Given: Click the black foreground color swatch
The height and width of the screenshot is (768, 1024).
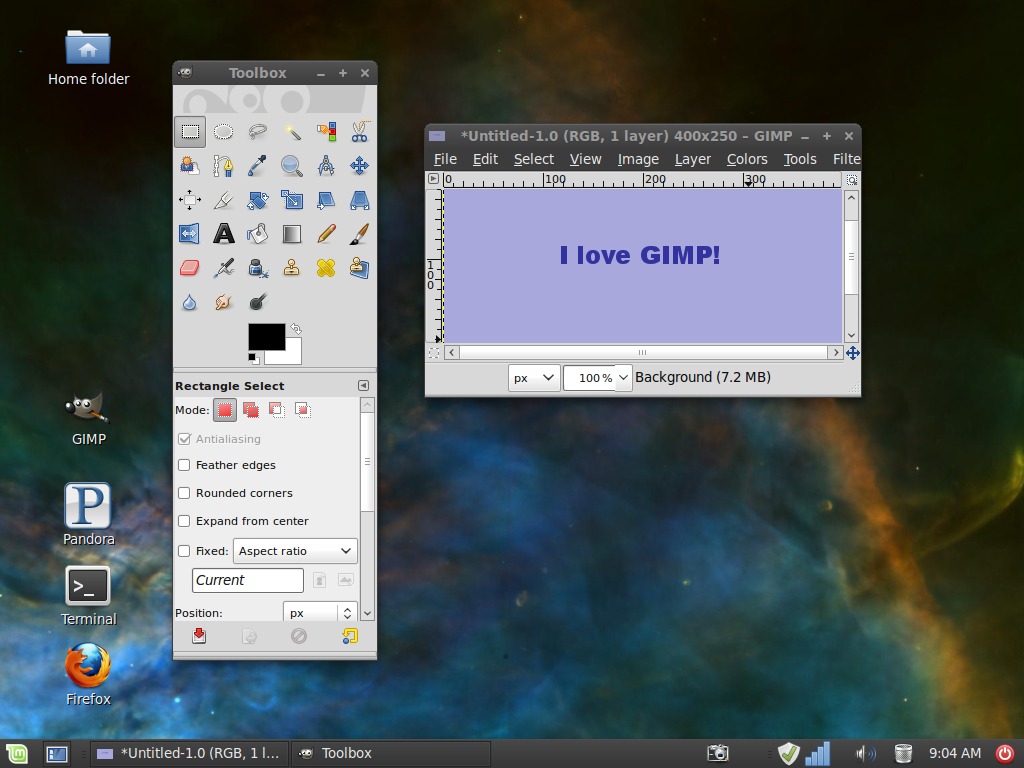Looking at the screenshot, I should click(264, 336).
